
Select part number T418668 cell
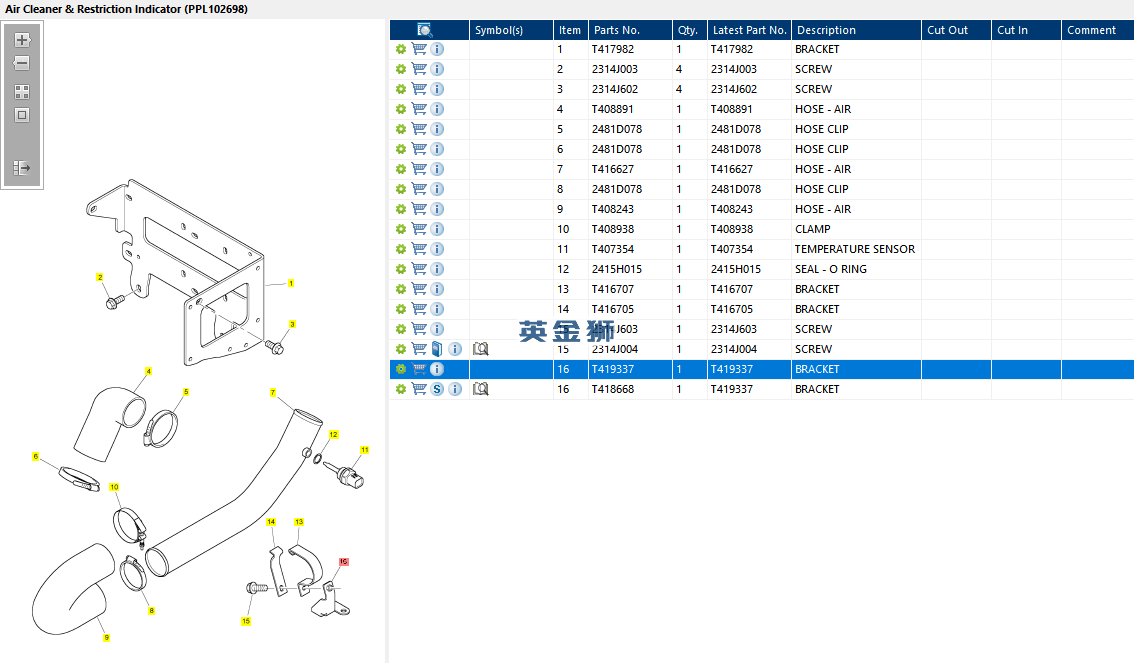coord(630,389)
